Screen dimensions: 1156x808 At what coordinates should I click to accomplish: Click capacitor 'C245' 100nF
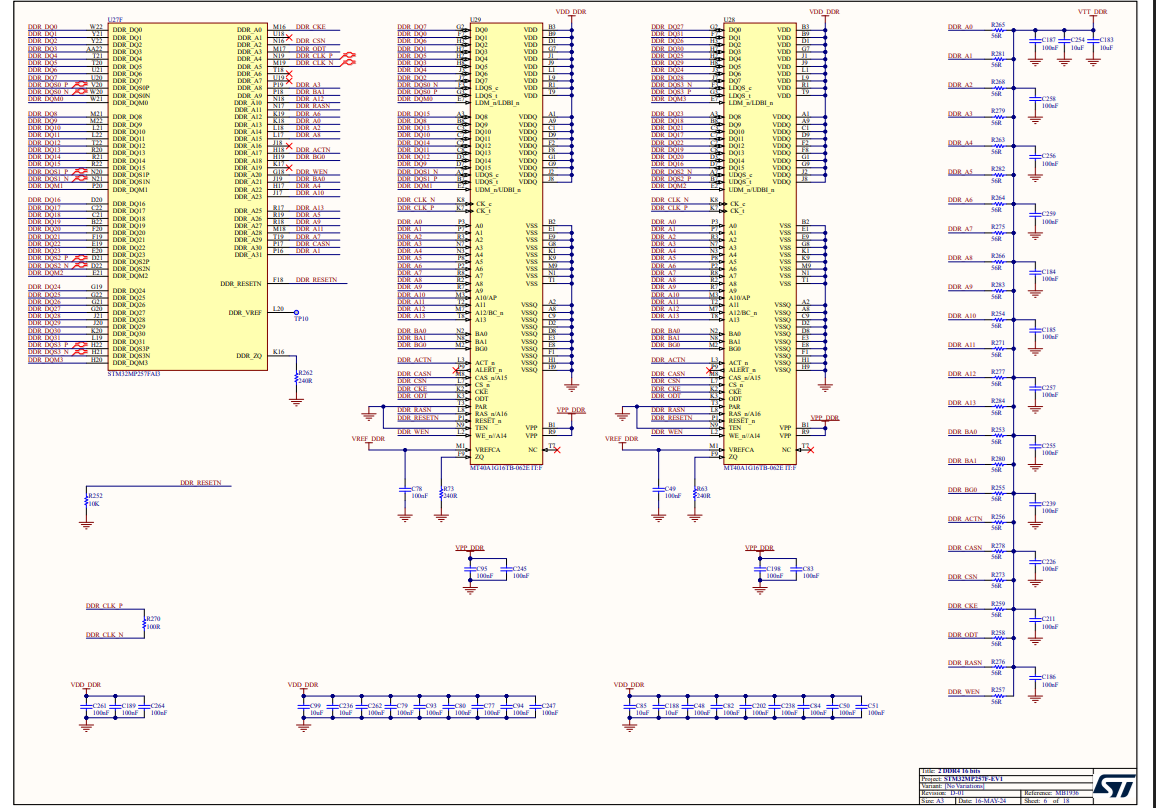507,571
